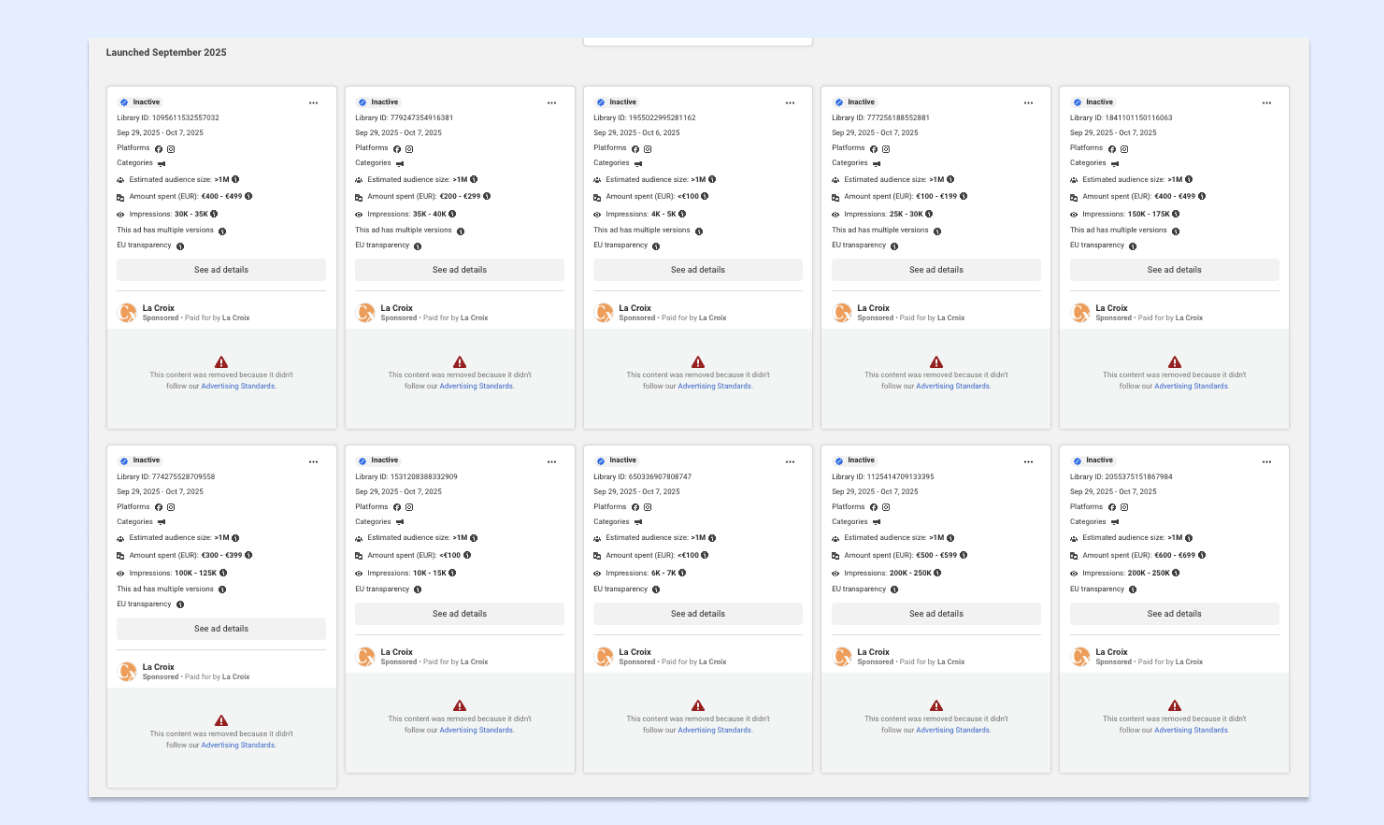1384x825 pixels.
Task: Click the "Launched September 2025" heading
Action: click(x=166, y=52)
